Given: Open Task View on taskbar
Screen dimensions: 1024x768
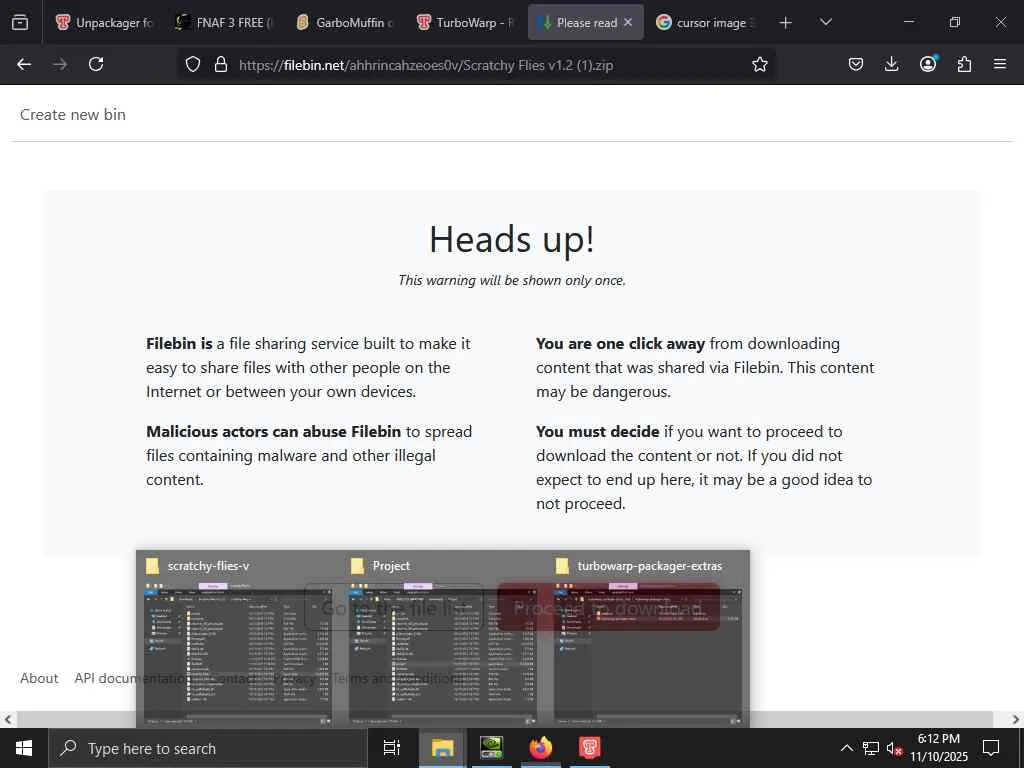Looking at the screenshot, I should [392, 748].
